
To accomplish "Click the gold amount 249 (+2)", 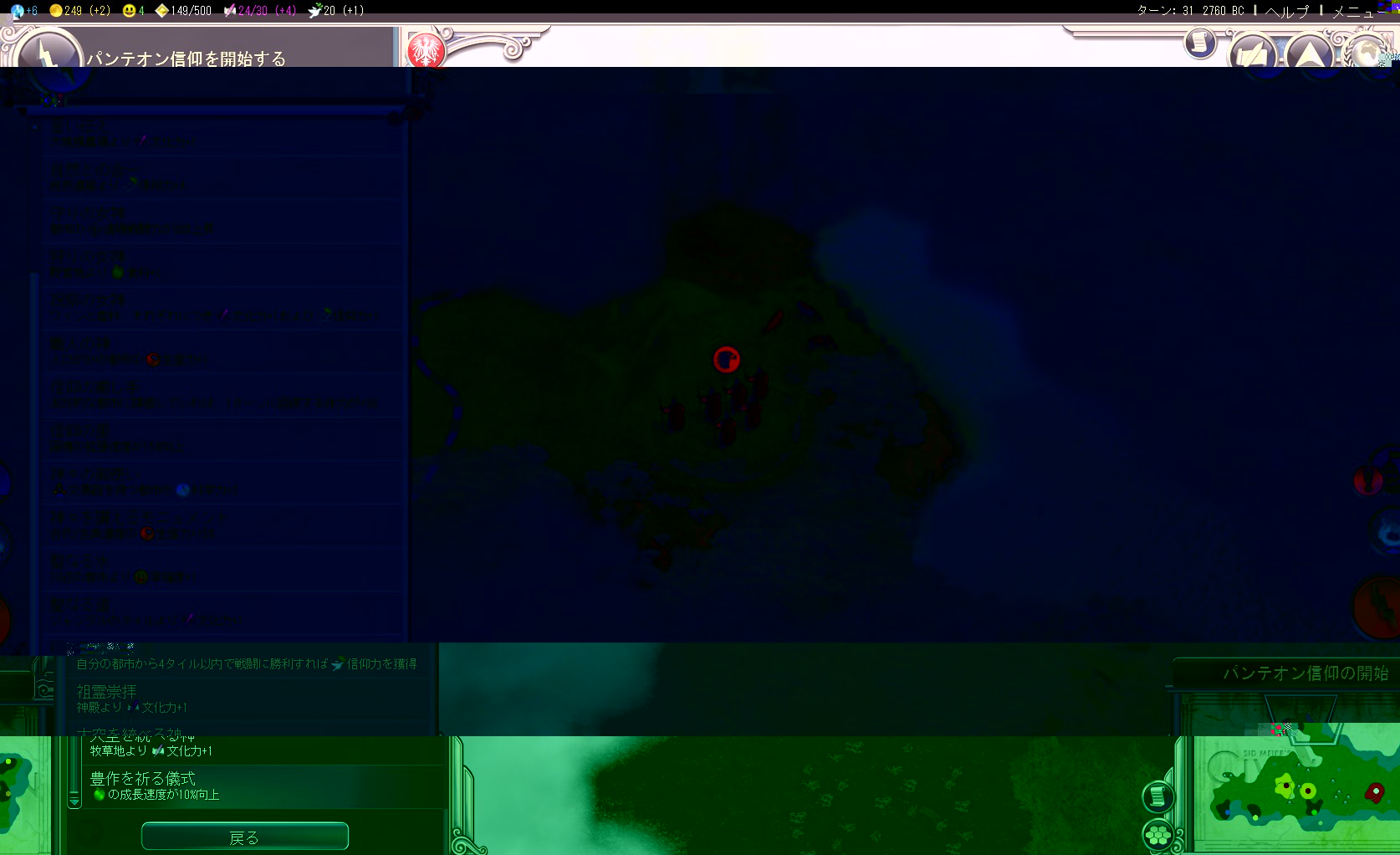I will (87, 11).
